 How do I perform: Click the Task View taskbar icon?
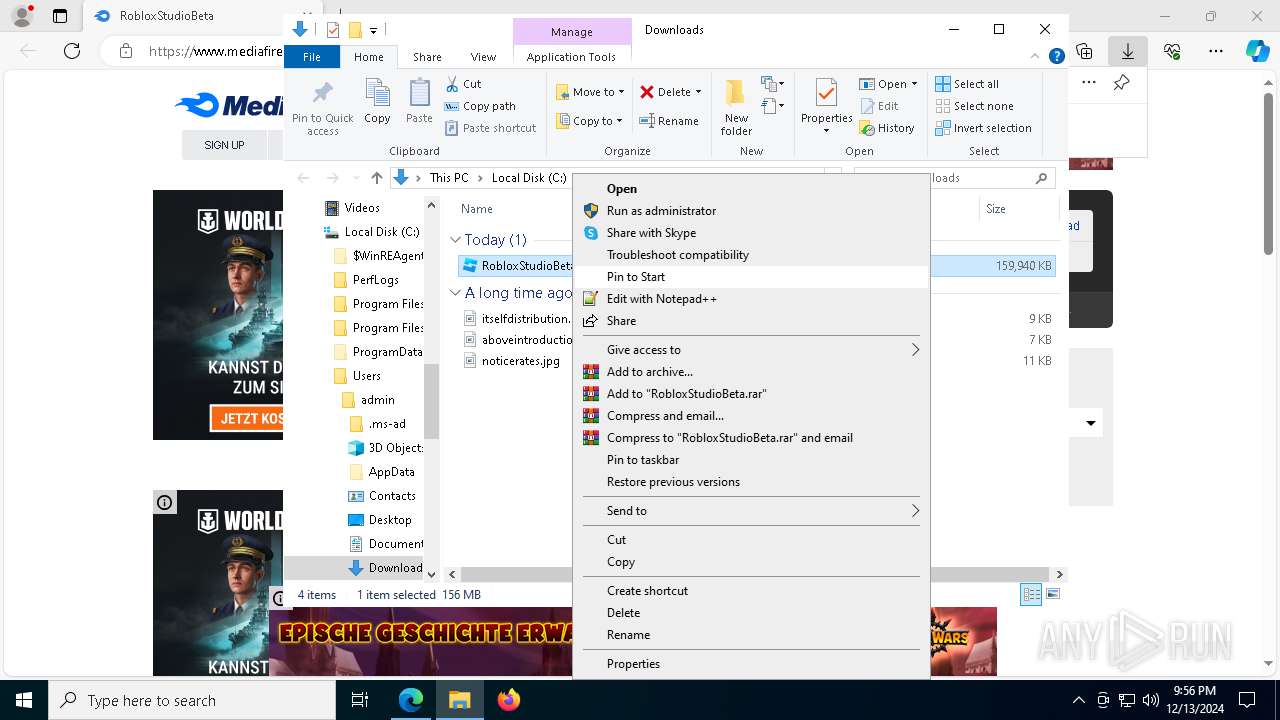point(360,700)
